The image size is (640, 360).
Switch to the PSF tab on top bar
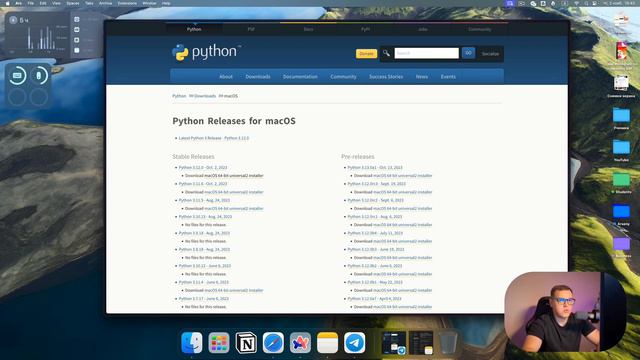click(x=251, y=29)
